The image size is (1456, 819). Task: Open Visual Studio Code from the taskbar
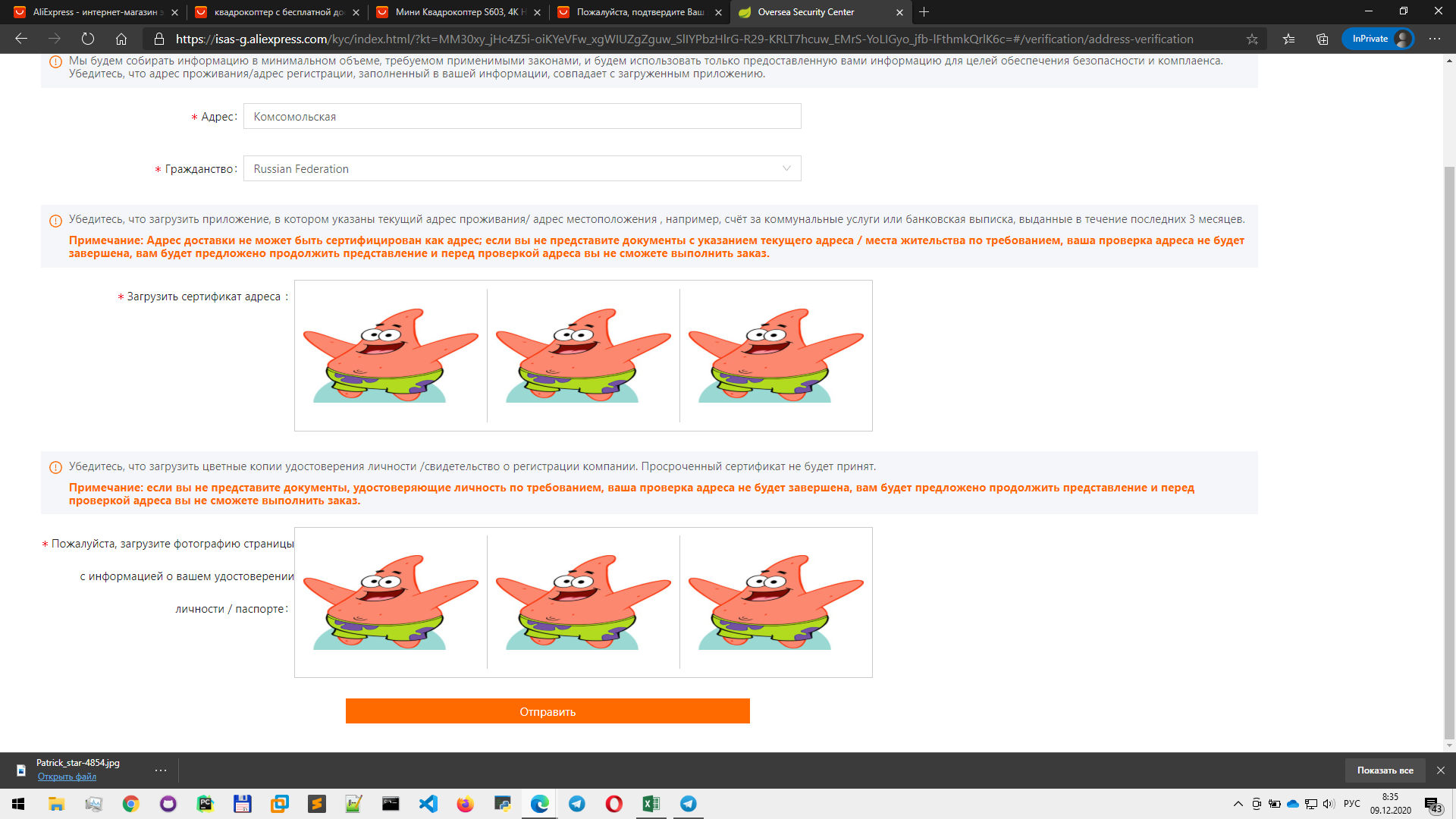pos(428,804)
